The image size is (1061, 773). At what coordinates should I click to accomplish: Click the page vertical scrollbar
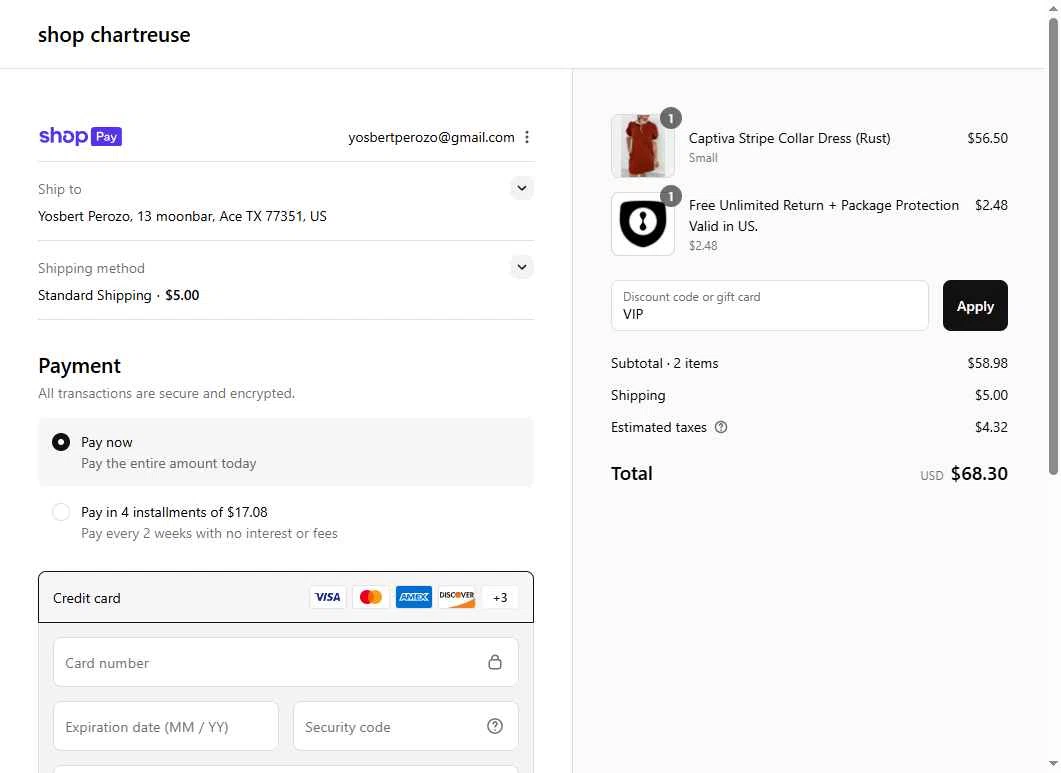pyautogui.click(x=1054, y=247)
